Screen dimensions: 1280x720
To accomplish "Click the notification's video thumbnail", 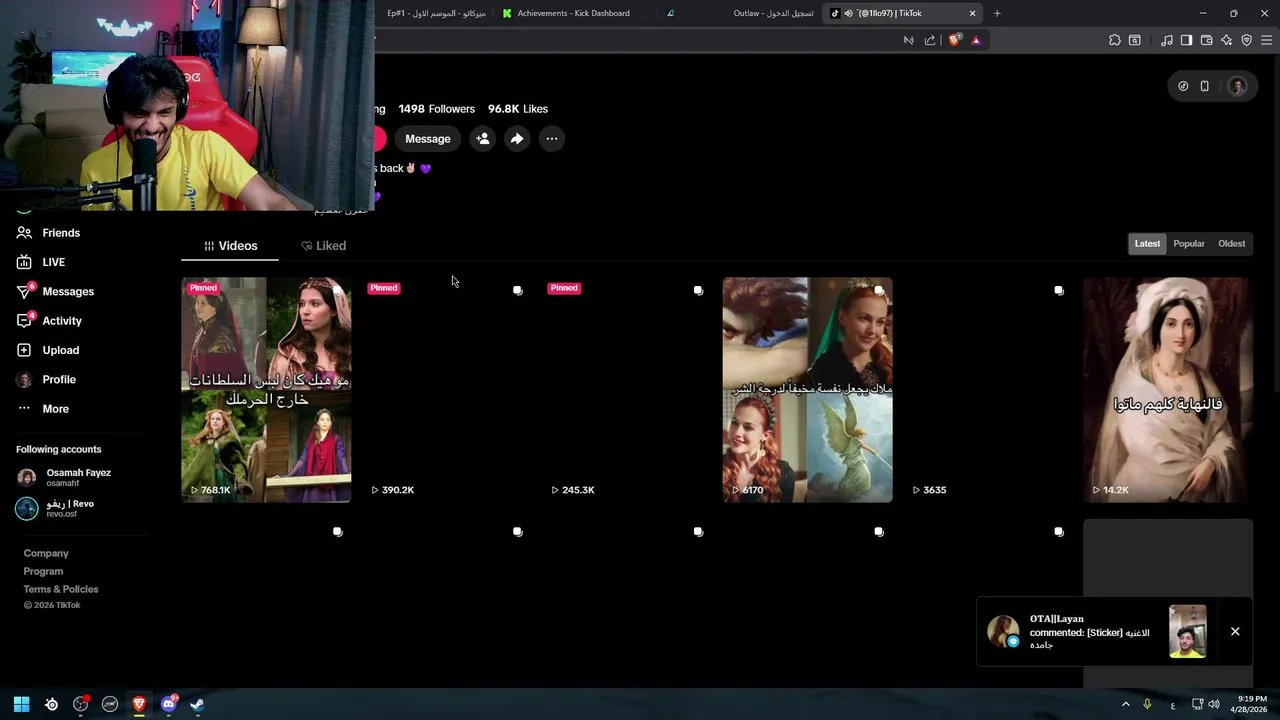I will click(x=1188, y=631).
